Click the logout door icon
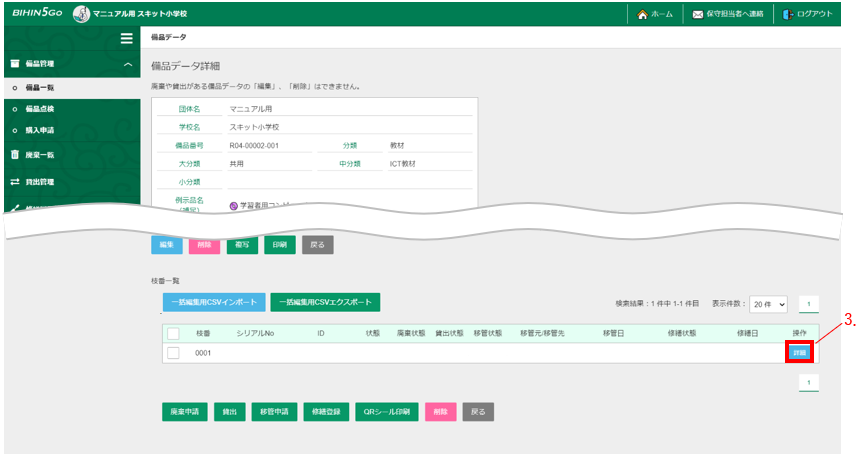Screen dimensions: 861x459 pyautogui.click(x=789, y=14)
